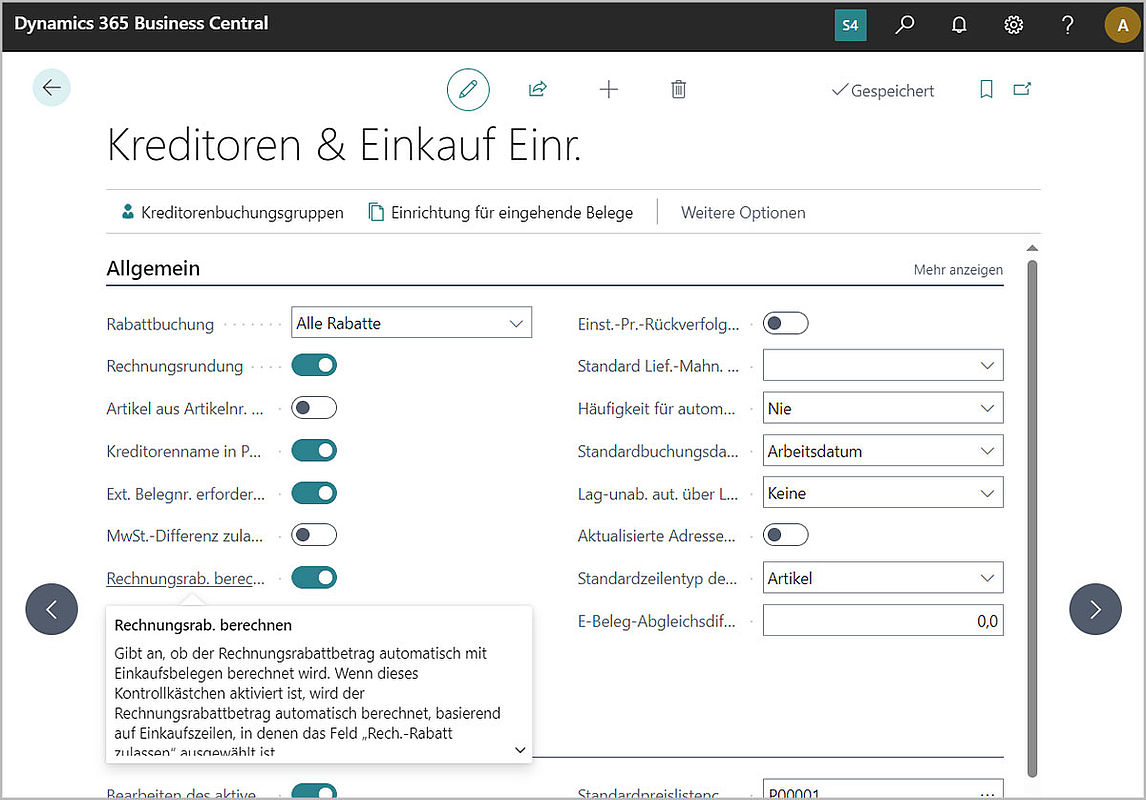Toggle Kreditorenname in P... switch

click(314, 450)
